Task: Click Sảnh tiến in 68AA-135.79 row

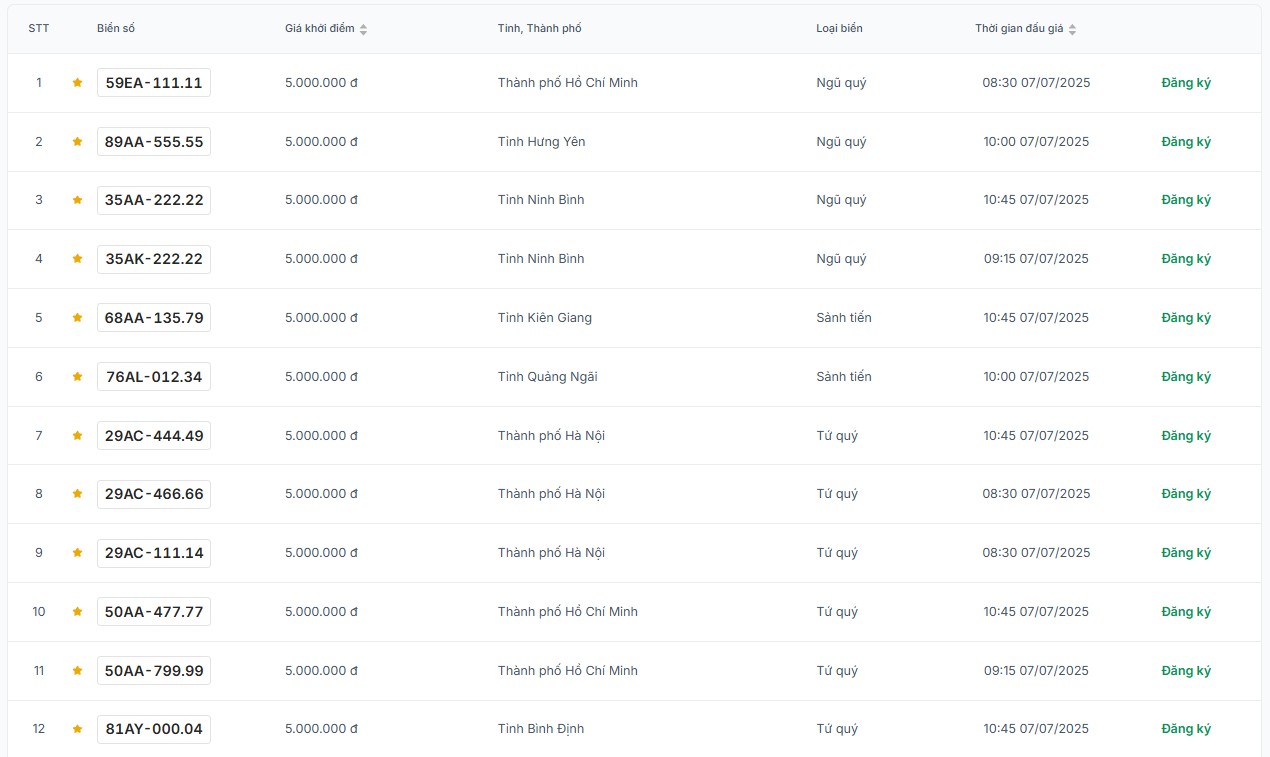Action: click(844, 318)
